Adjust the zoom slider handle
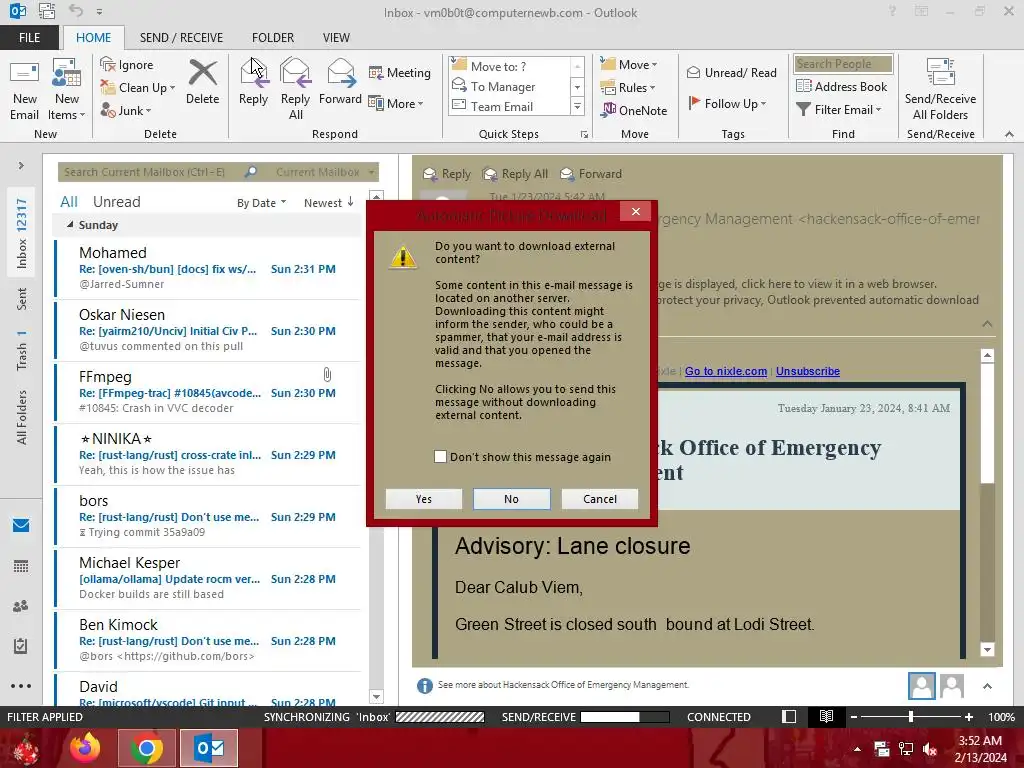This screenshot has width=1024, height=768. pos(910,716)
